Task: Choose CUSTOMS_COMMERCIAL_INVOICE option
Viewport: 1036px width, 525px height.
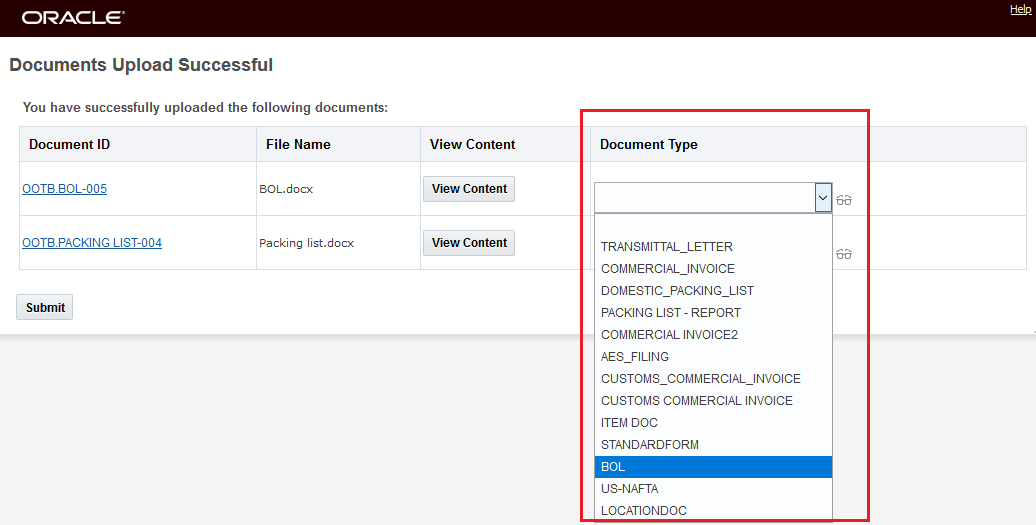Action: click(x=700, y=379)
